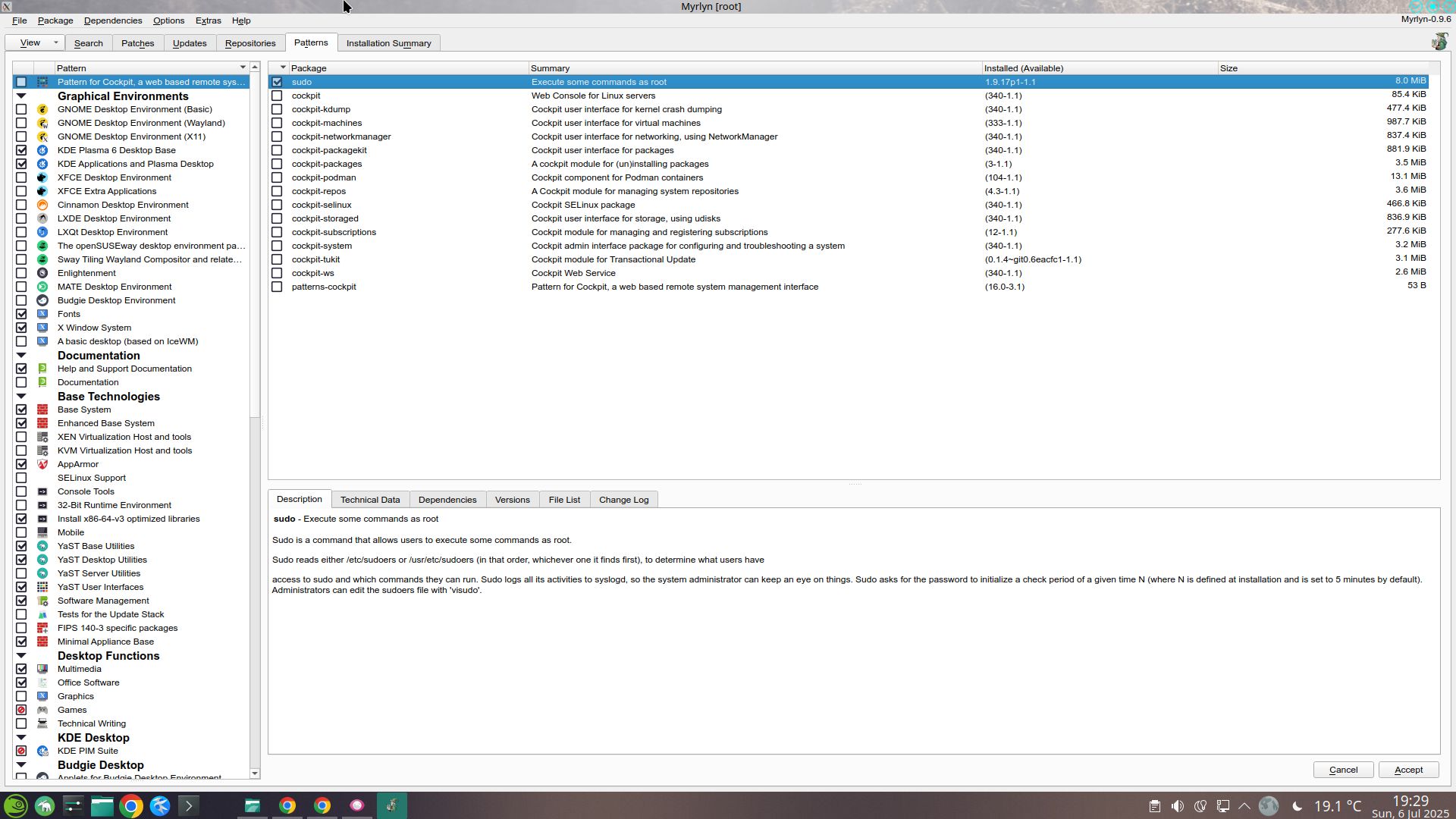The width and height of the screenshot is (1456, 819).
Task: Open the volume control in system tray
Action: 1177,806
